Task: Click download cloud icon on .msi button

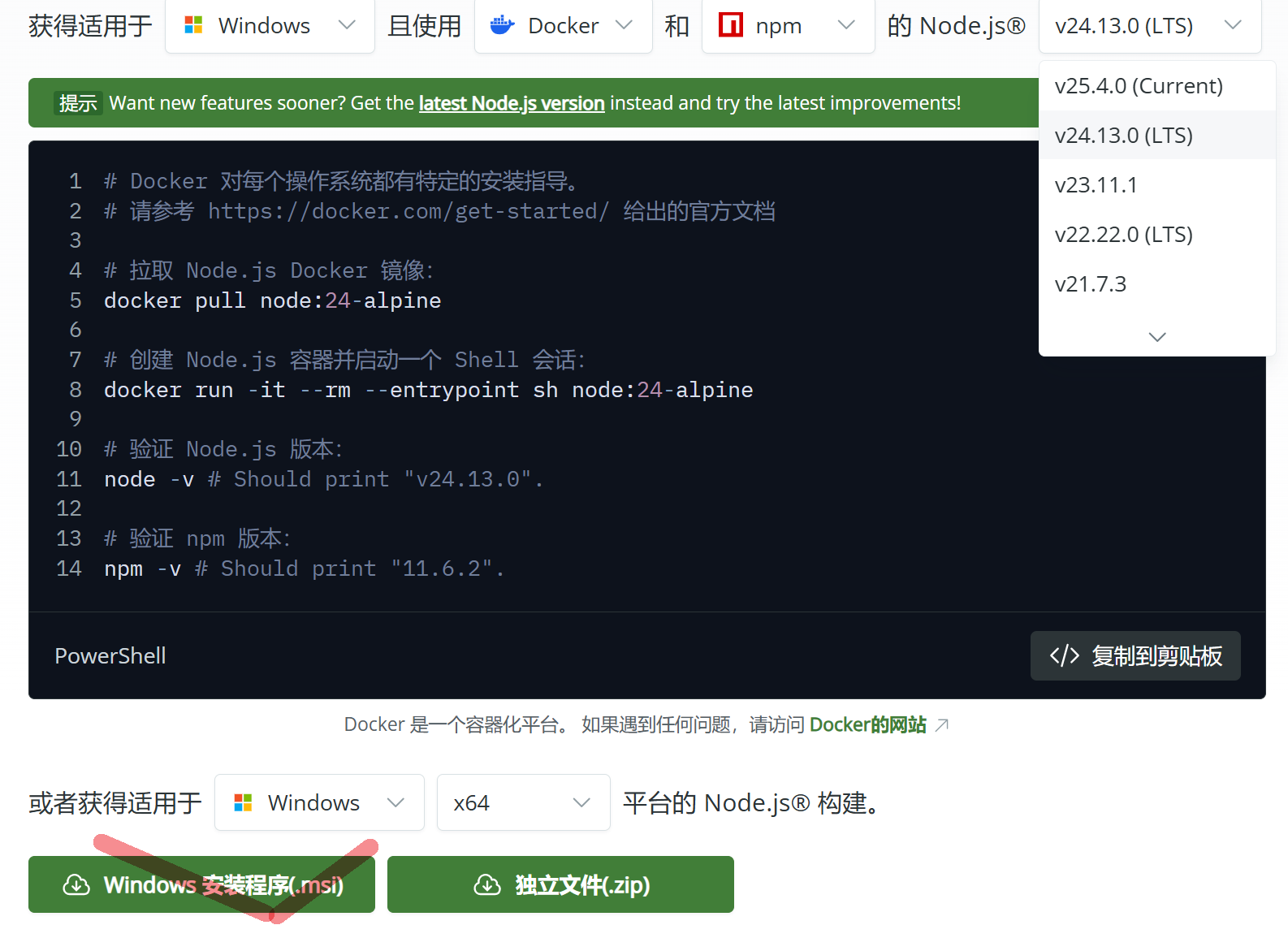Action: (76, 884)
